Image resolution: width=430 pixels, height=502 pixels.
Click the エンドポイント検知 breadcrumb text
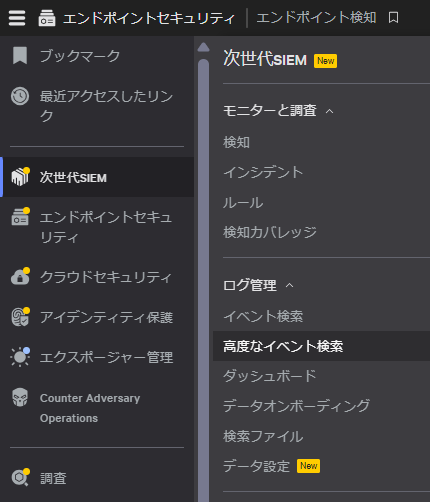coord(316,17)
